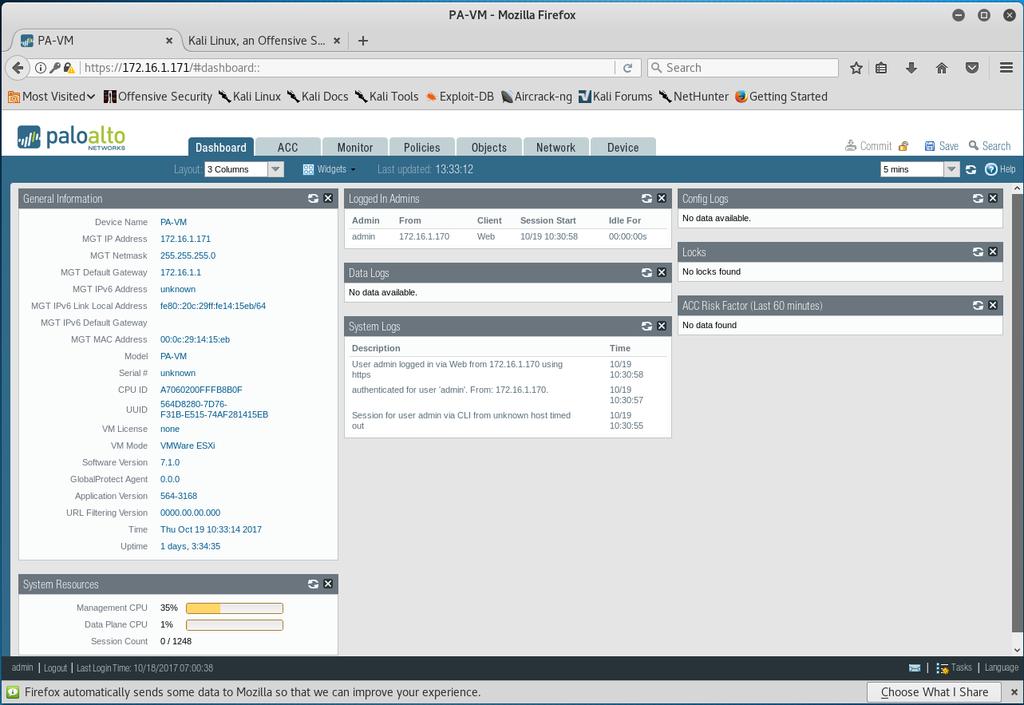Switch to the ACC tab

pos(287,147)
